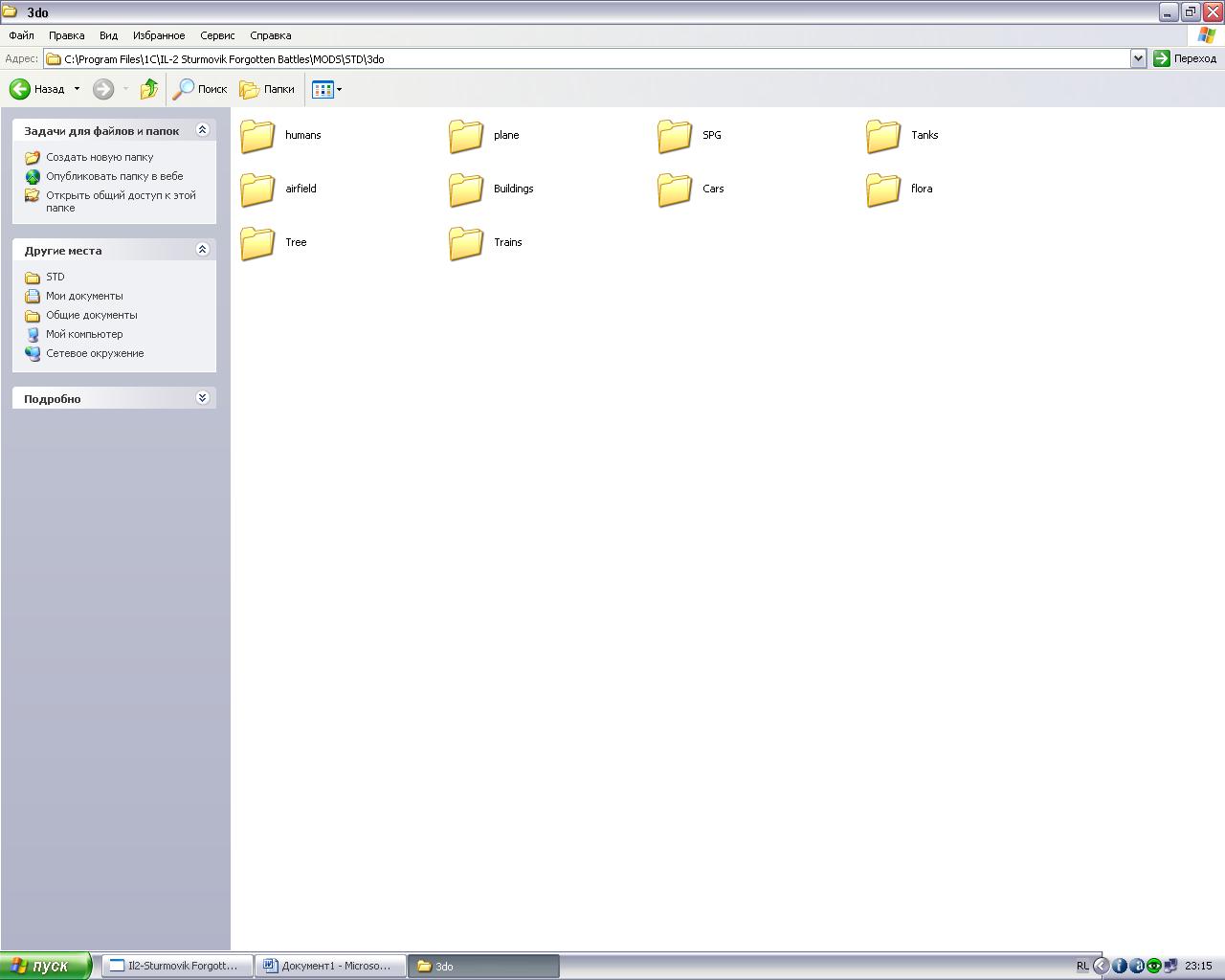
Task: Open the Назад history dropdown arrow
Action: point(77,89)
